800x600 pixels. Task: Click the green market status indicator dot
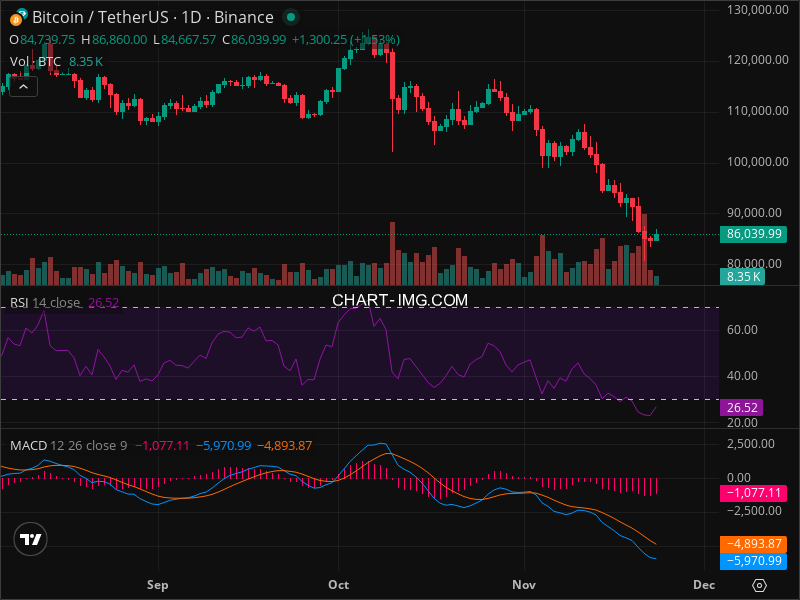(290, 17)
